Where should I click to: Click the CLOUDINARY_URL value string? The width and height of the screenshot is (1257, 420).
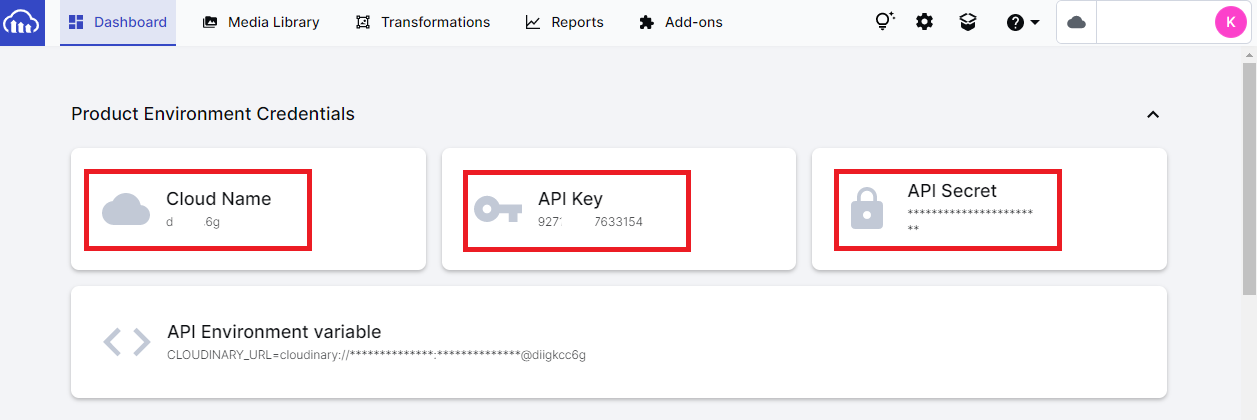(376, 354)
